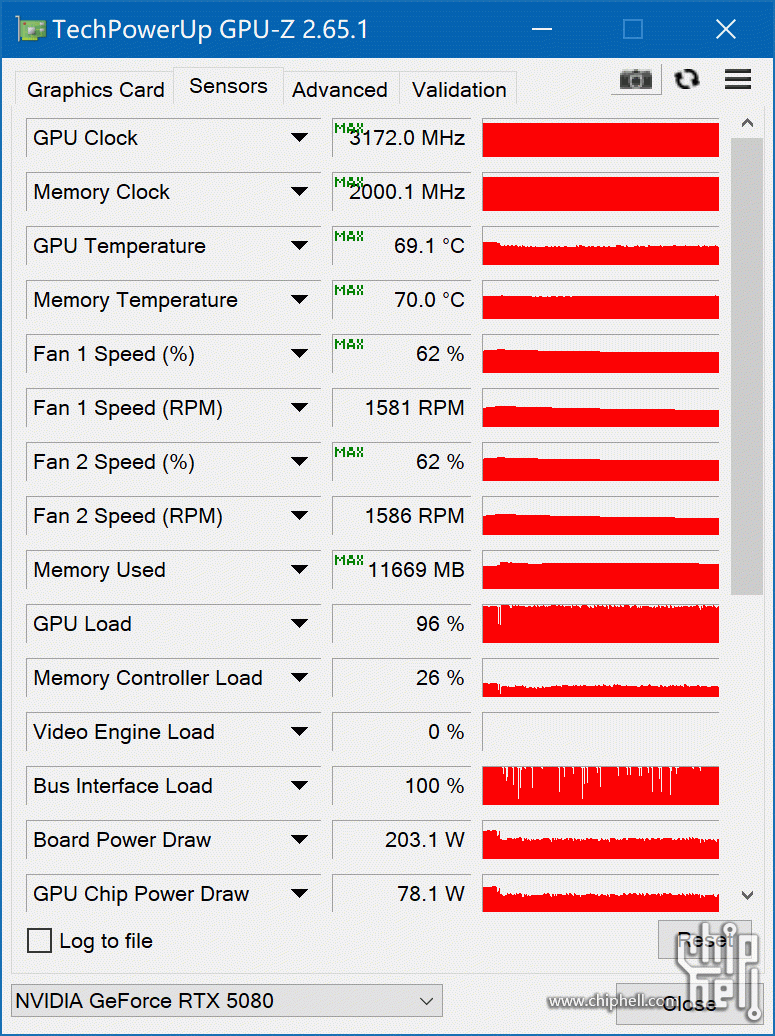This screenshot has width=775, height=1036.
Task: Click the 203.1 W board power value
Action: pyautogui.click(x=425, y=840)
